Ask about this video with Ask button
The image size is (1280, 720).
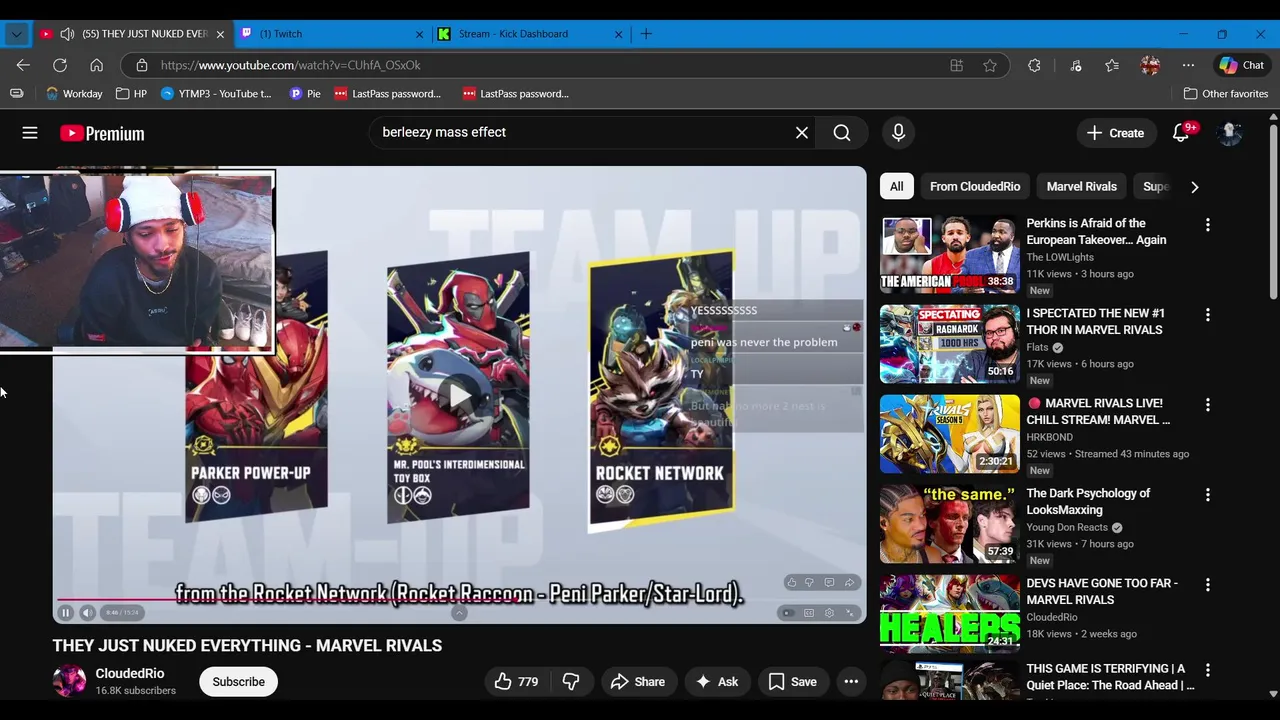tap(717, 682)
